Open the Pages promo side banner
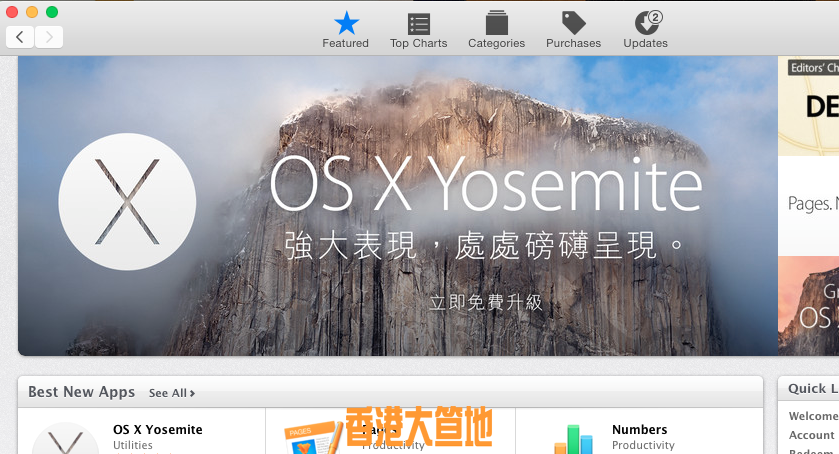839x454 pixels. (809, 206)
